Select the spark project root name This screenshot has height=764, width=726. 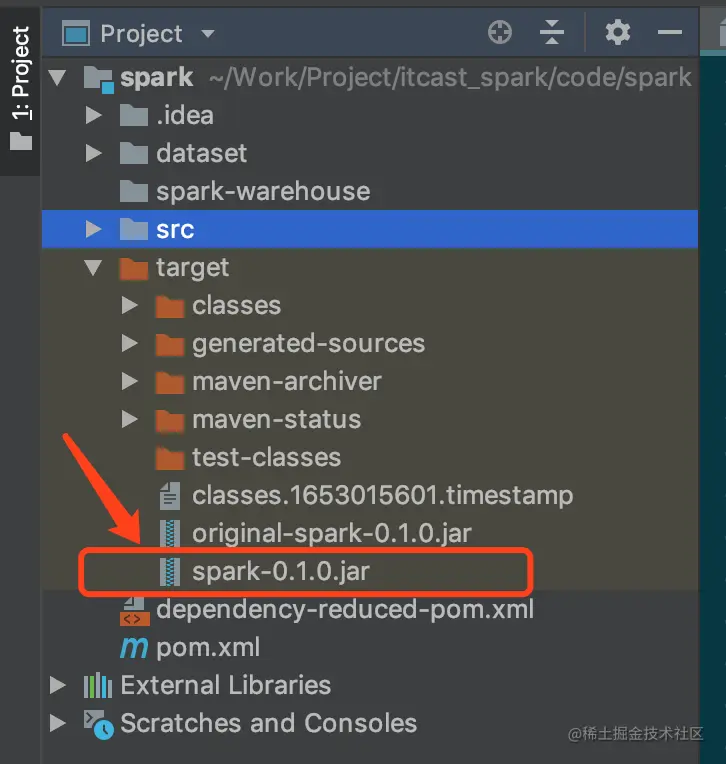tap(156, 78)
